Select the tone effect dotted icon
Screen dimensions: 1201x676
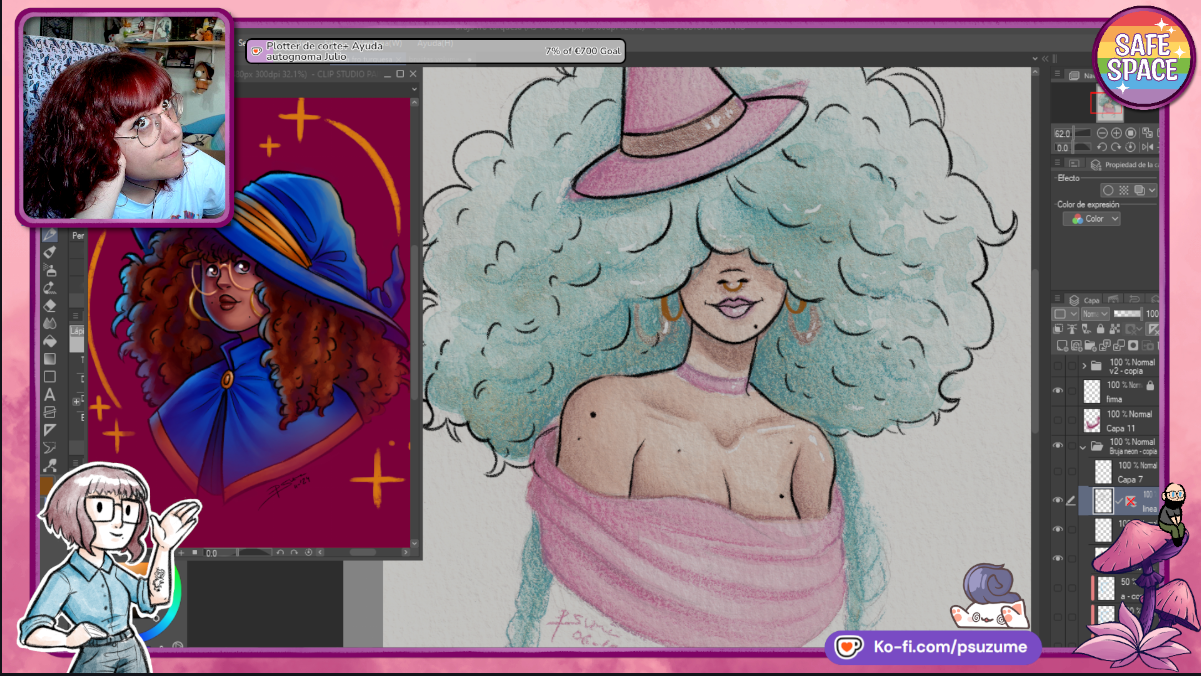[x=1124, y=190]
